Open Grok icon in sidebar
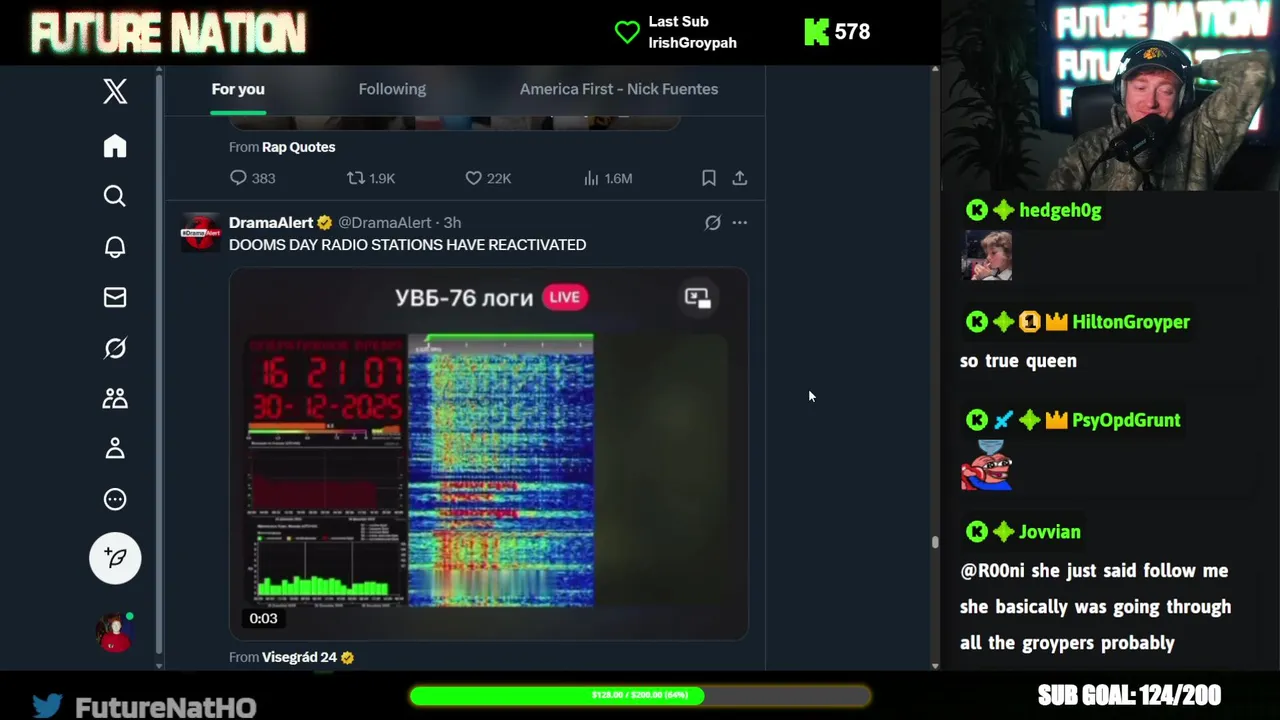This screenshot has height=720, width=1280. click(x=115, y=348)
